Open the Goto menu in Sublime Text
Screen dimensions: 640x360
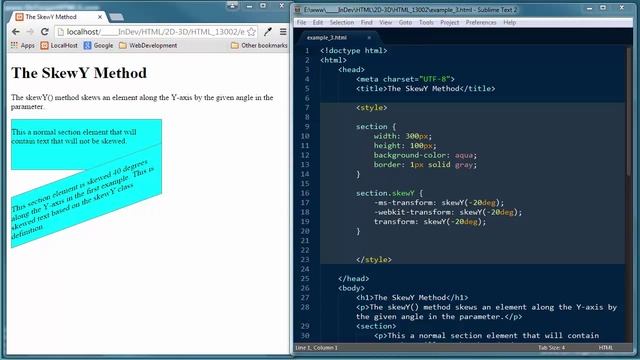pyautogui.click(x=405, y=22)
